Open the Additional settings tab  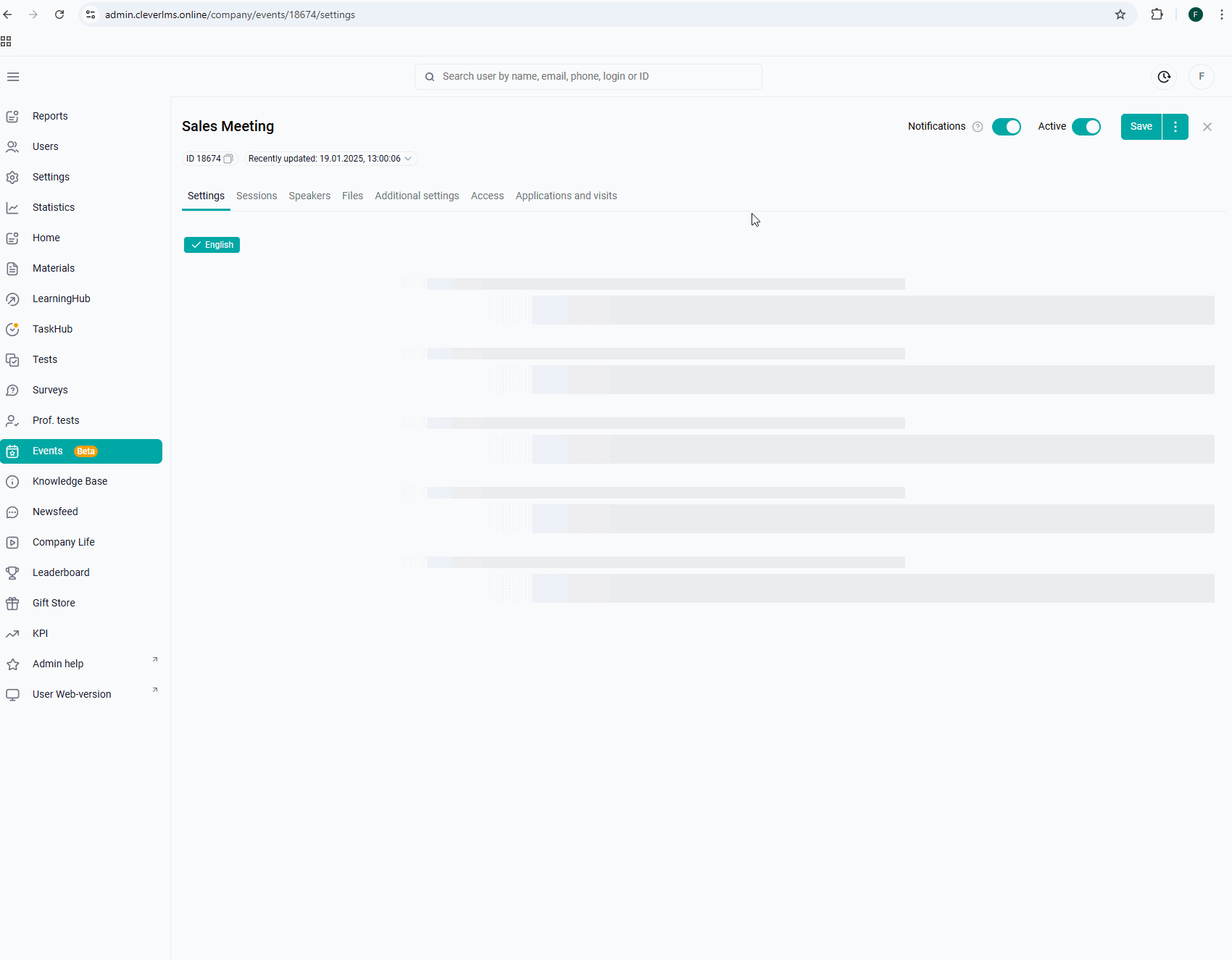(x=417, y=196)
